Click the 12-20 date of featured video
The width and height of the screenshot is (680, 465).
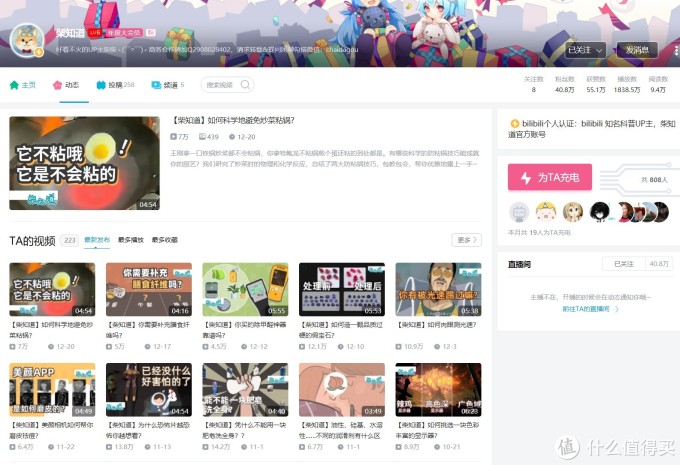242,137
